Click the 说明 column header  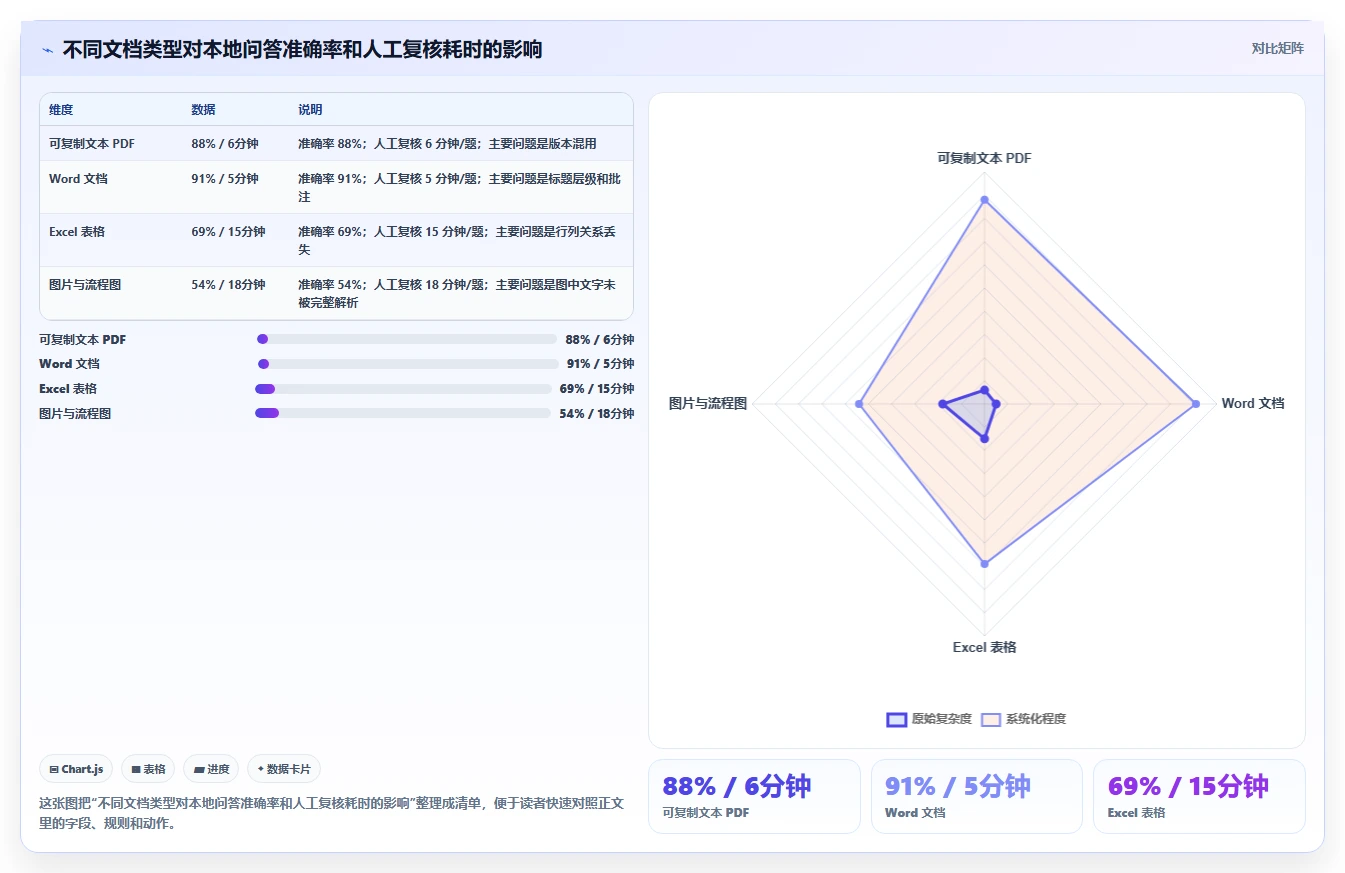(x=310, y=110)
